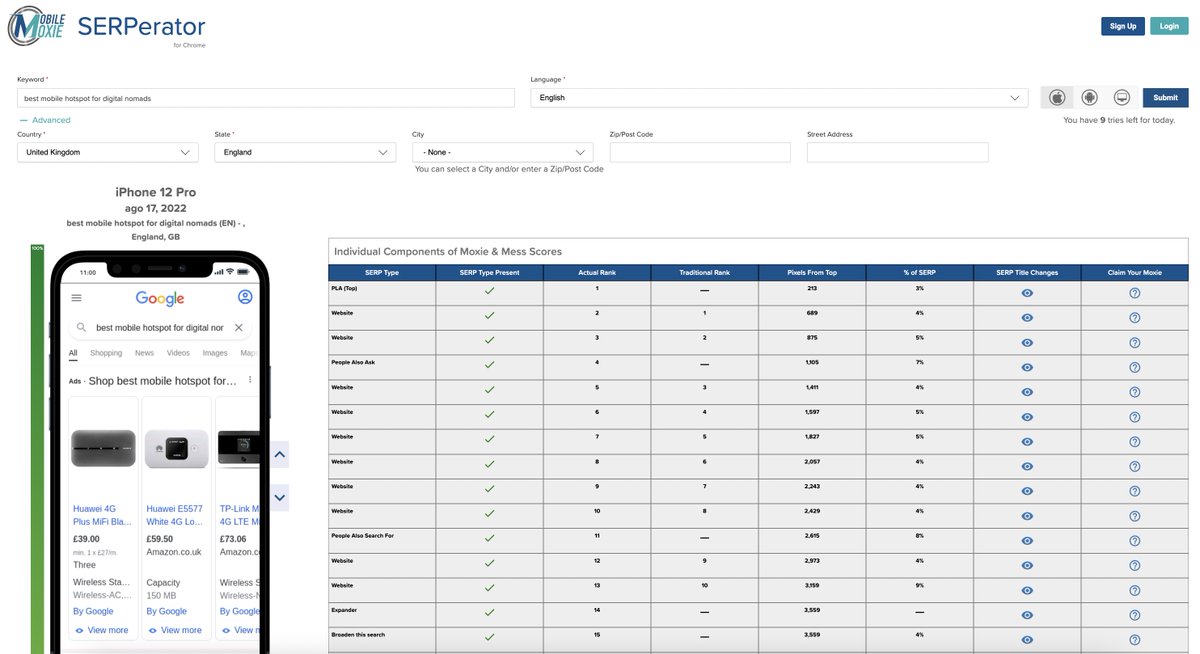Toggle eye icon for Website actual rank 12
The height and width of the screenshot is (654, 1200).
tap(1027, 566)
